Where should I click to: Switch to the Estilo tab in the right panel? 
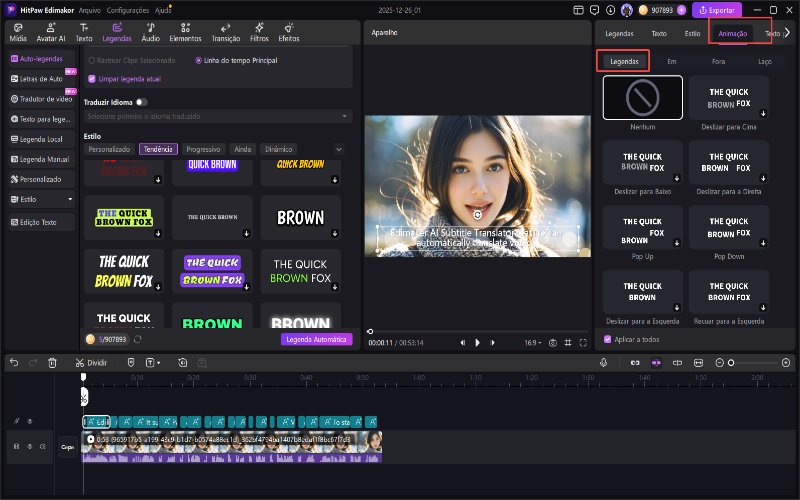692,33
